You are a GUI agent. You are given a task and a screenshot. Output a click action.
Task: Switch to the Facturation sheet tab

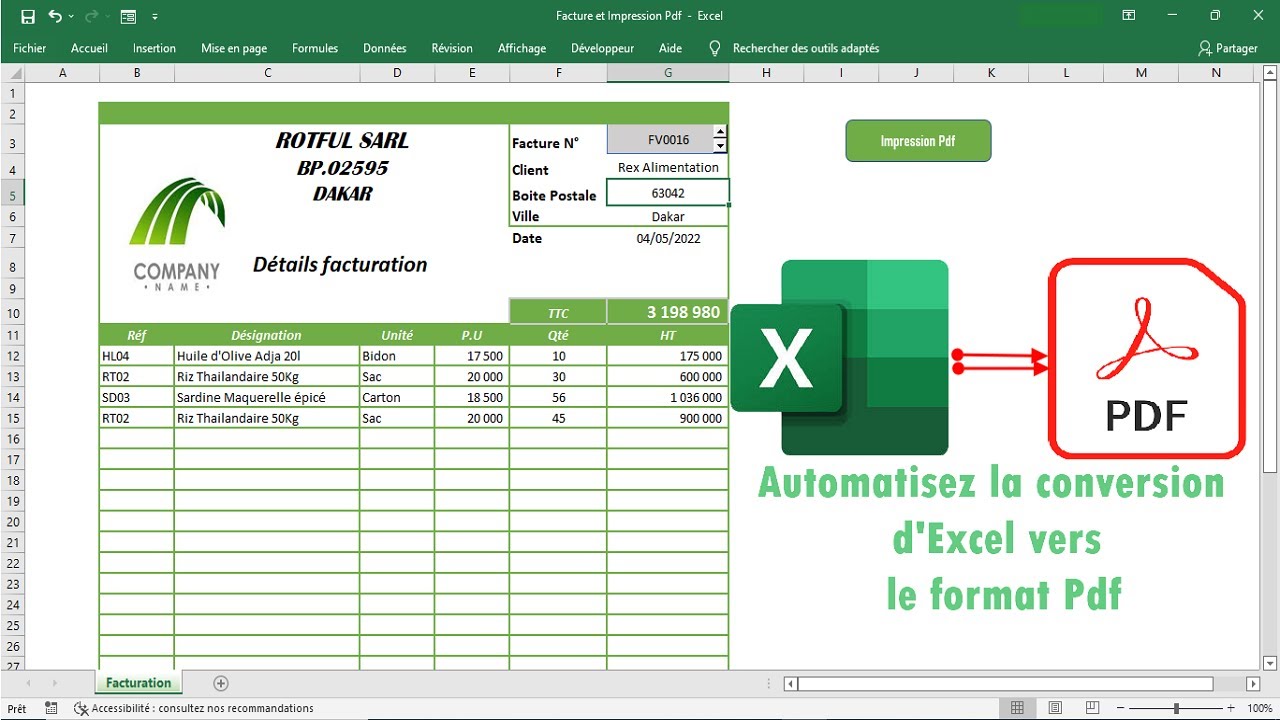(x=138, y=683)
